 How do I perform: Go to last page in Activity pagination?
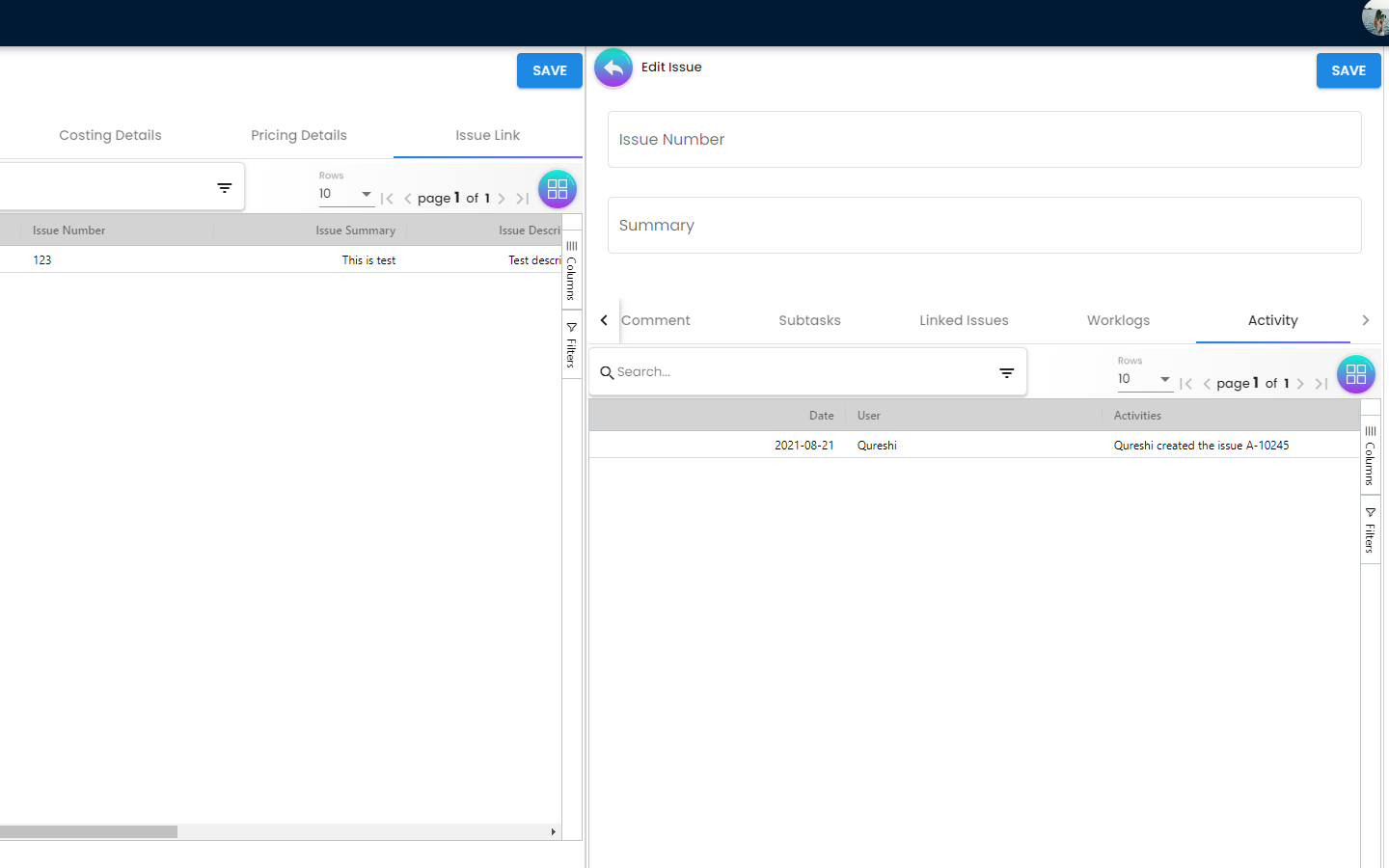tap(1321, 384)
